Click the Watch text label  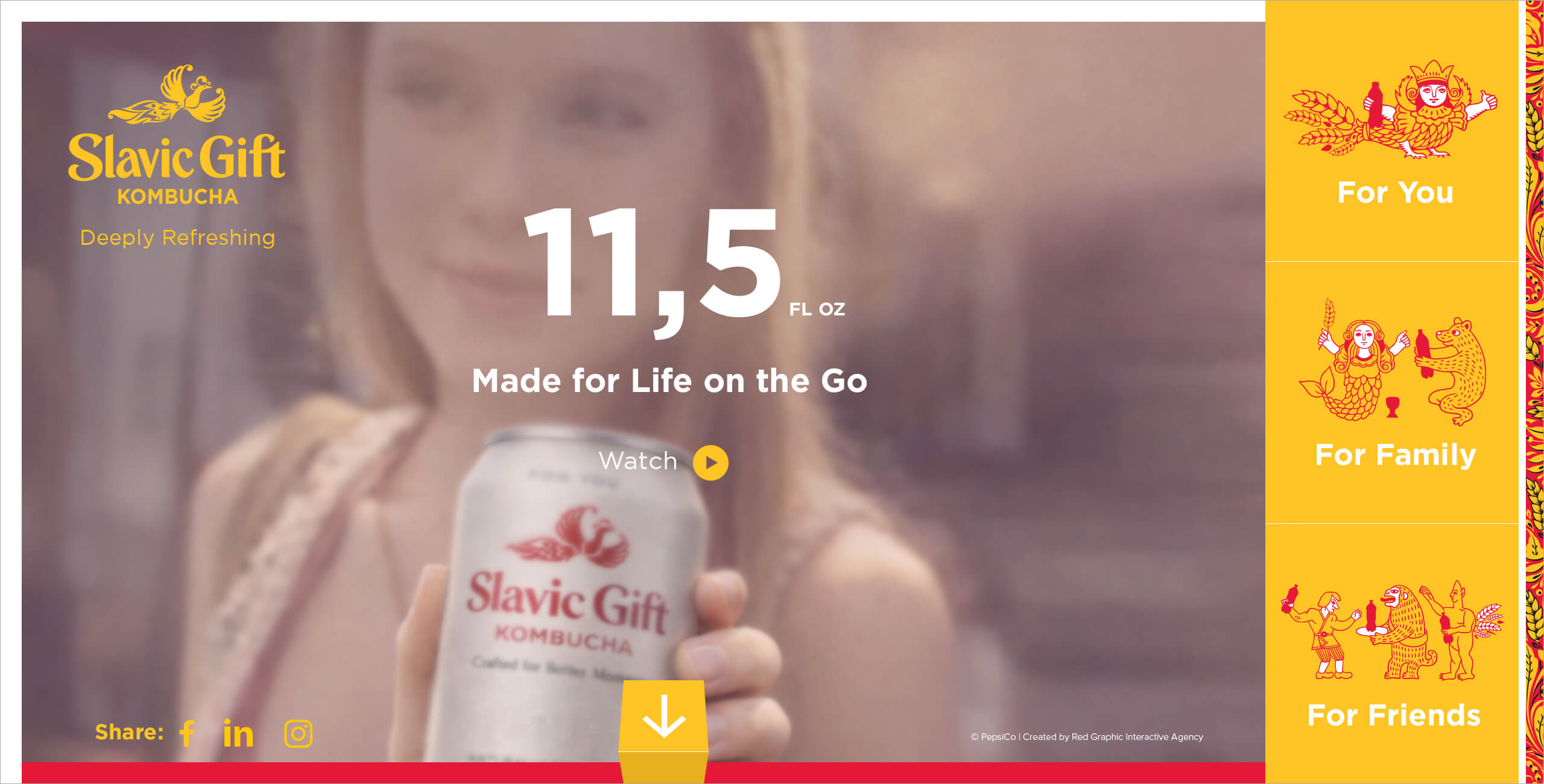pyautogui.click(x=638, y=461)
